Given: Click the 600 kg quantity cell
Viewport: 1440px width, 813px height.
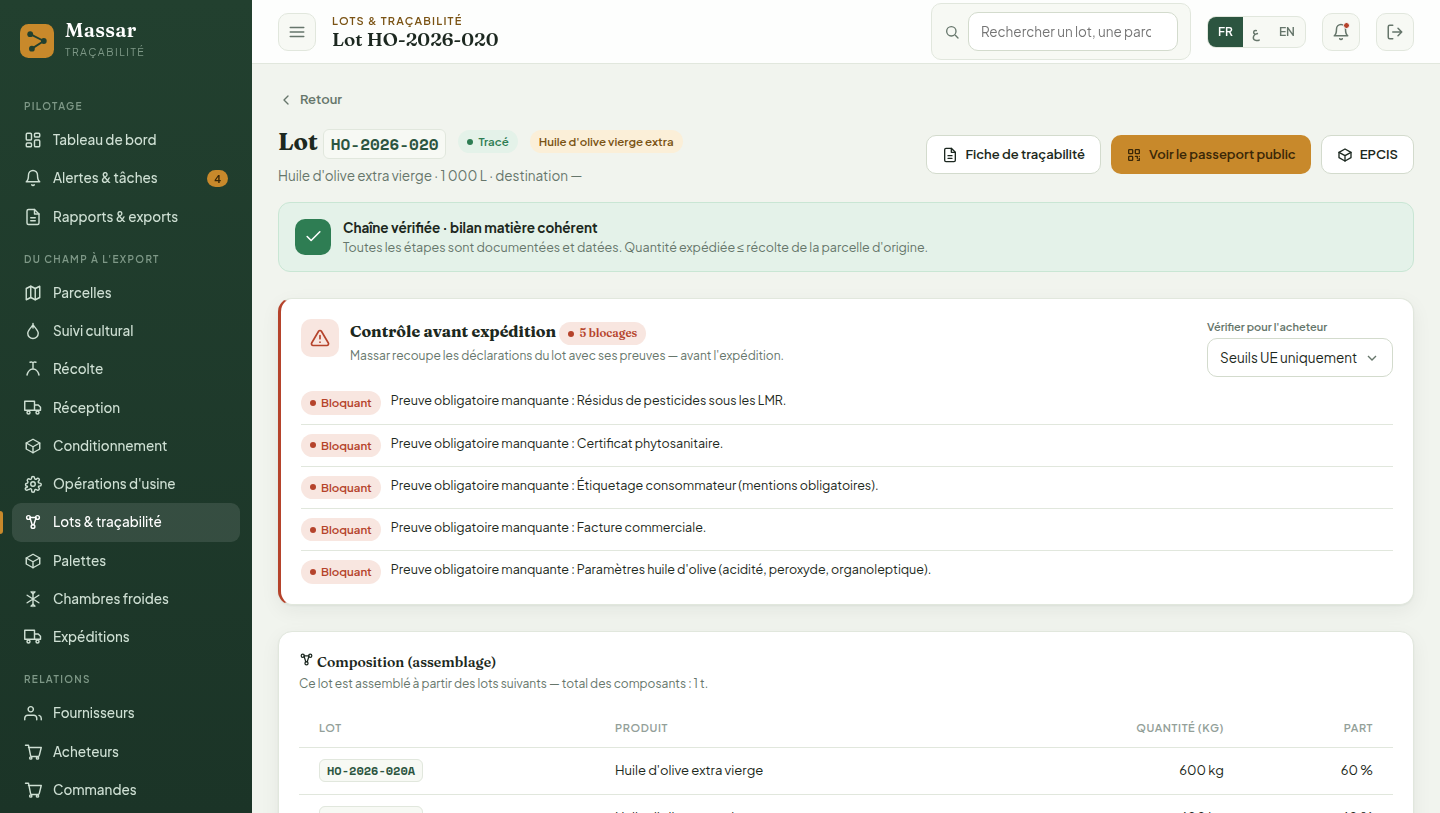Looking at the screenshot, I should [x=1201, y=771].
